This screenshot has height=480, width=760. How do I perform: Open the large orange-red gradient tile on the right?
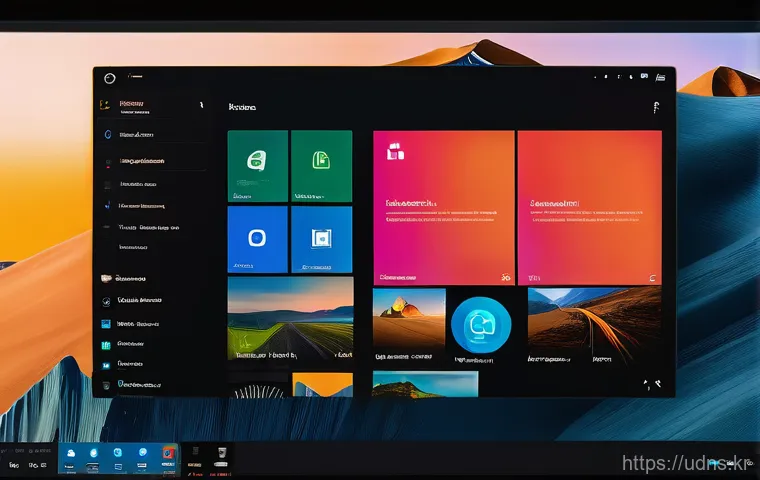590,208
